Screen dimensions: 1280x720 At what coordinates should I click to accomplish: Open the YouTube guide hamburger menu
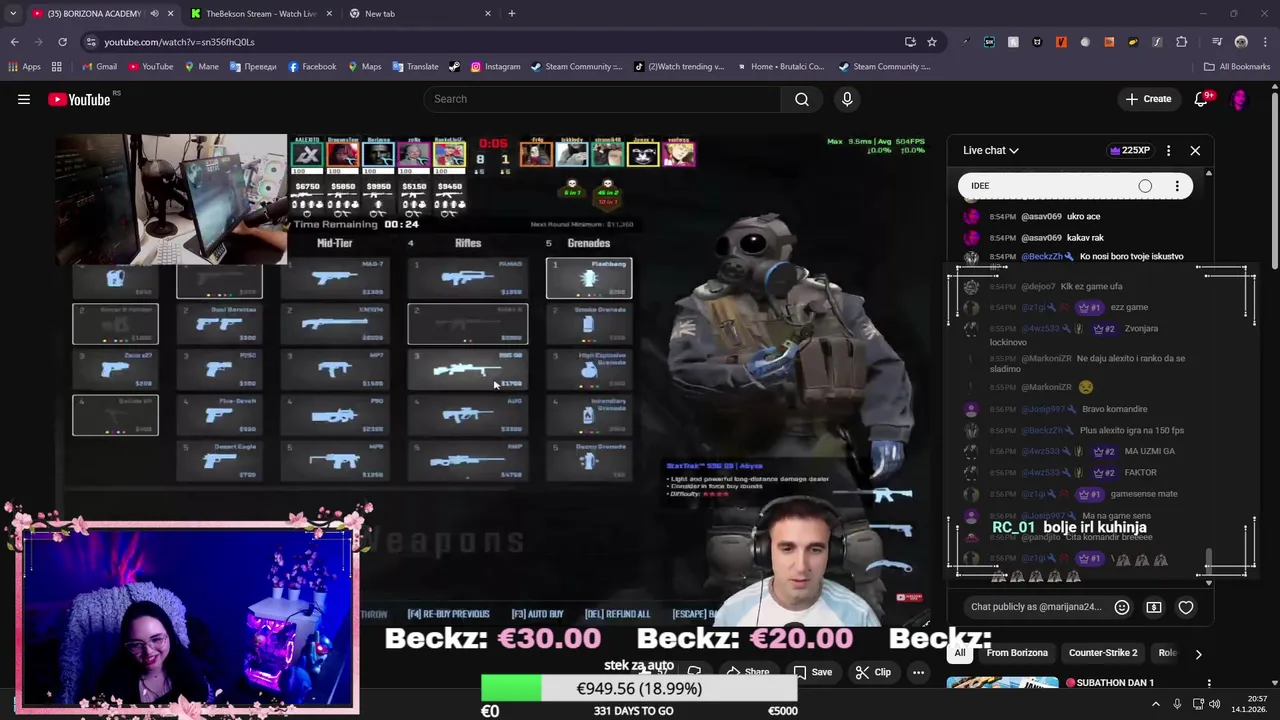24,99
